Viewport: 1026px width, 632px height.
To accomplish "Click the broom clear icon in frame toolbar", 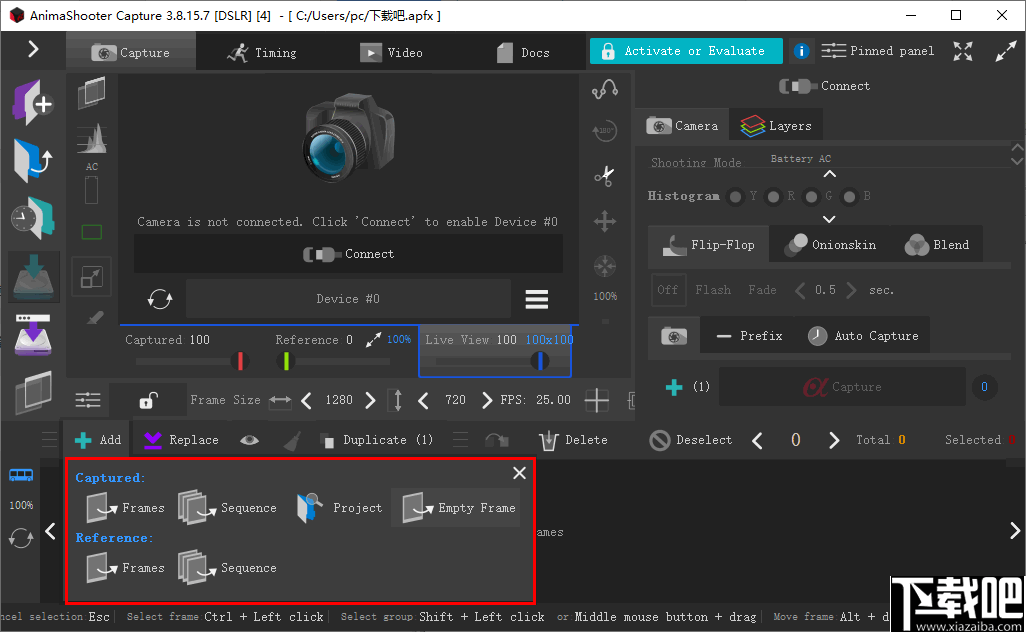I will click(292, 440).
